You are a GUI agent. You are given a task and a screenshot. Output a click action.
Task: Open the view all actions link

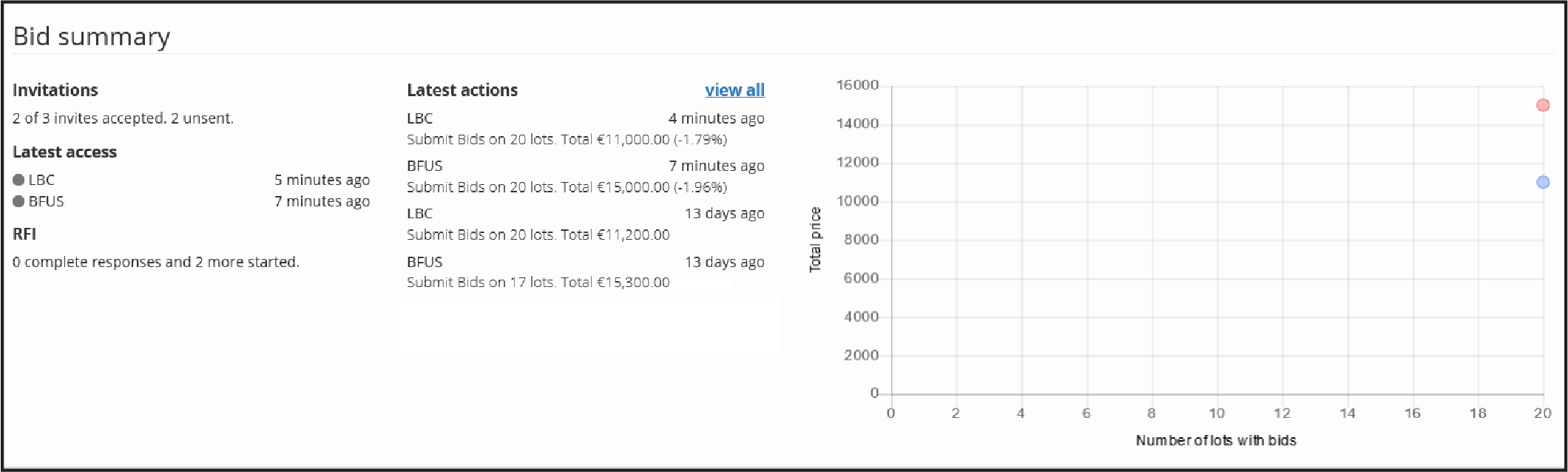pos(734,90)
